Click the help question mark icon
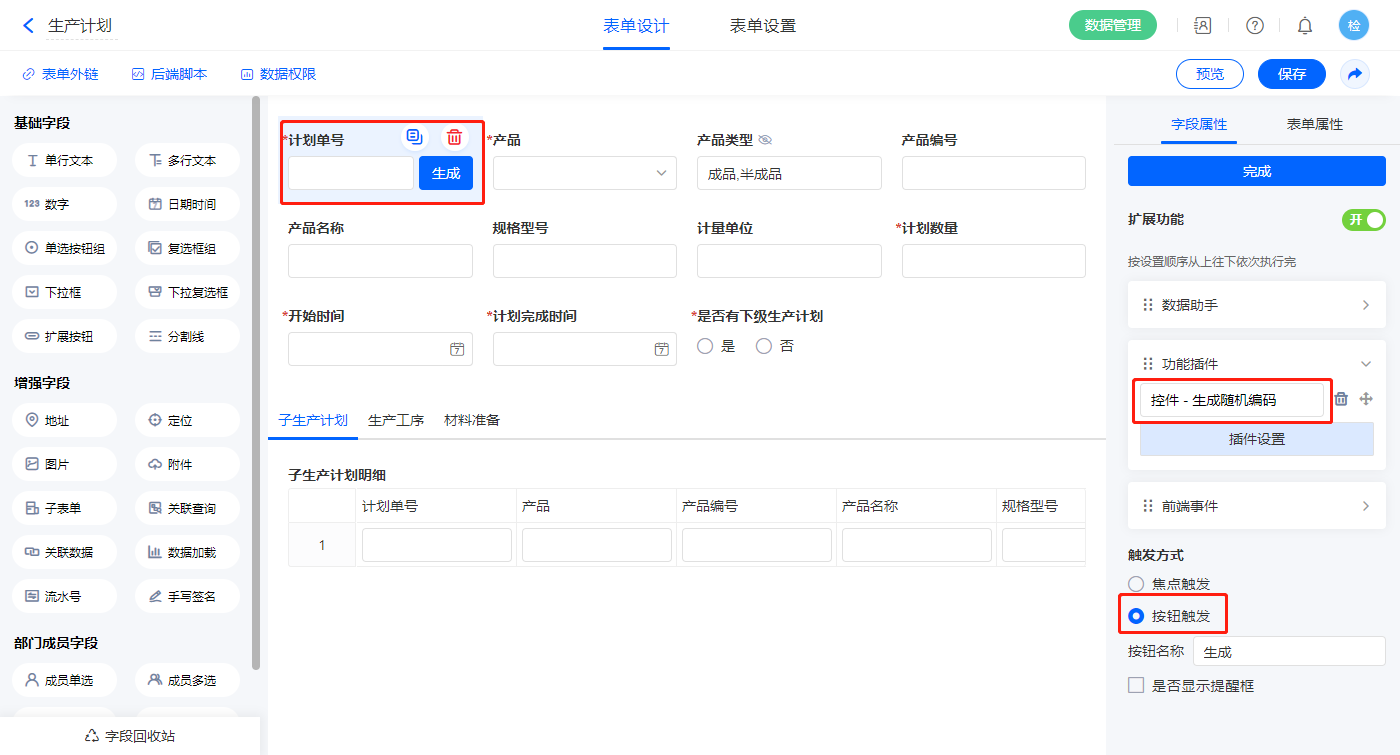Viewport: 1400px width, 755px height. [1254, 26]
